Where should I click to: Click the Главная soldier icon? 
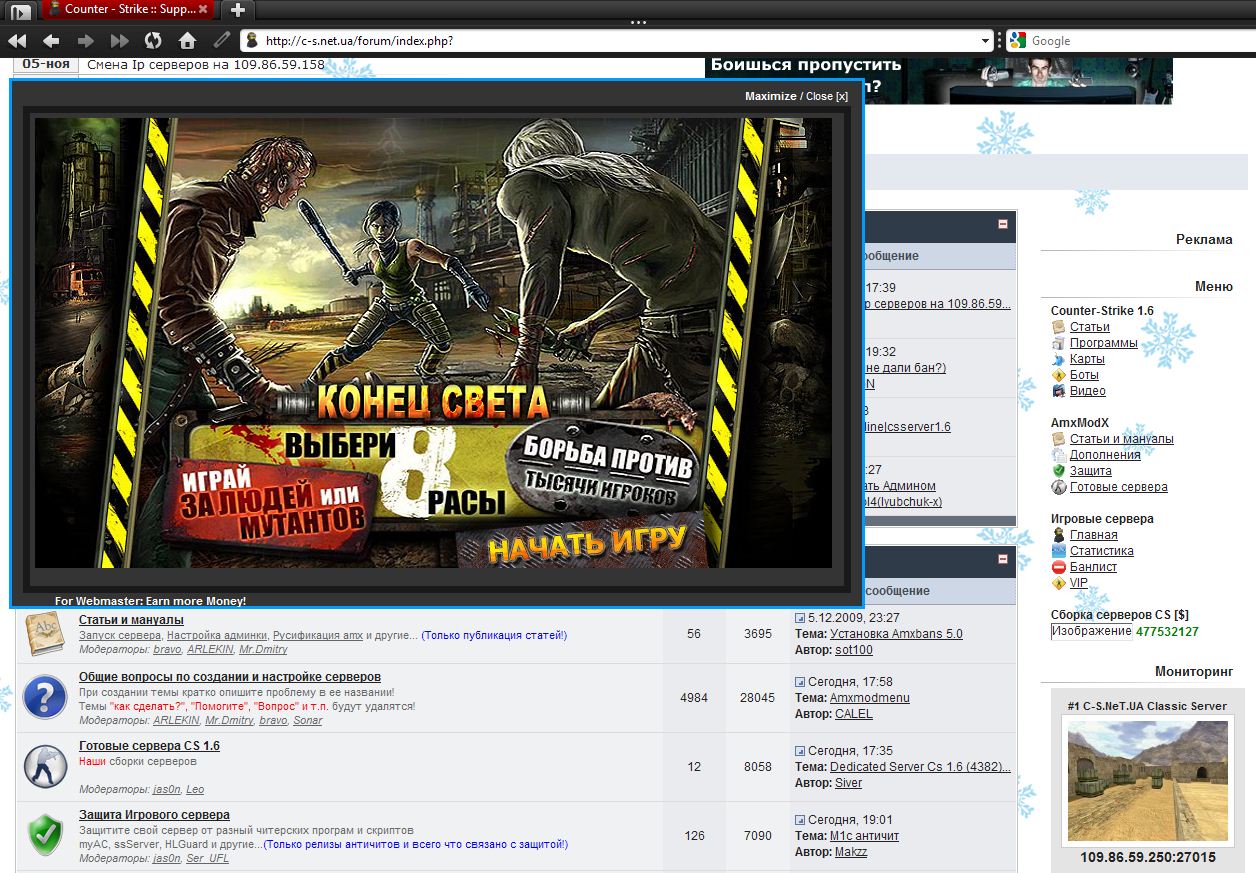coord(1059,535)
